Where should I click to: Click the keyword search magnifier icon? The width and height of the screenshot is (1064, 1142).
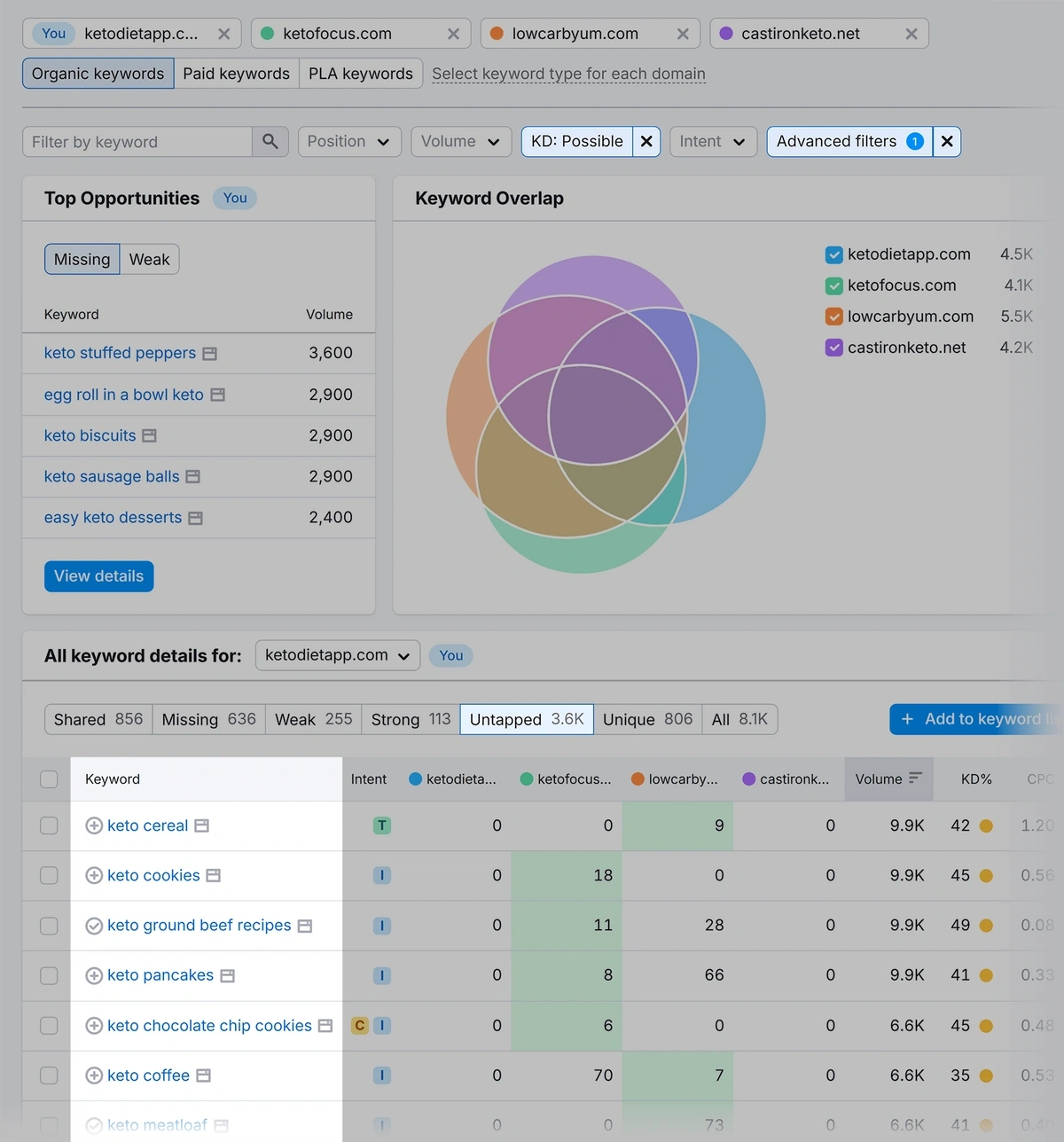coord(270,142)
